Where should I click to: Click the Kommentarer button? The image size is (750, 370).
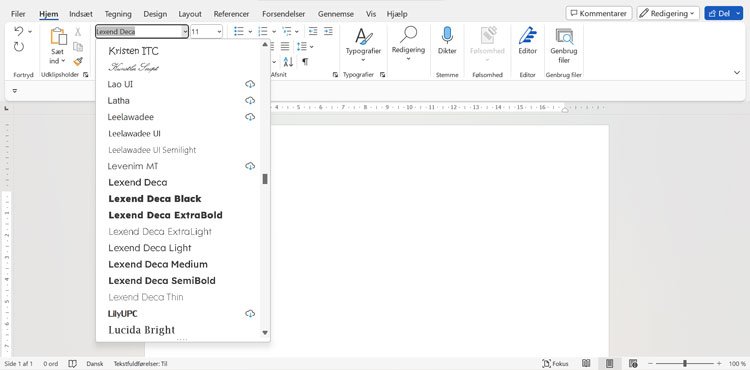[x=598, y=13]
